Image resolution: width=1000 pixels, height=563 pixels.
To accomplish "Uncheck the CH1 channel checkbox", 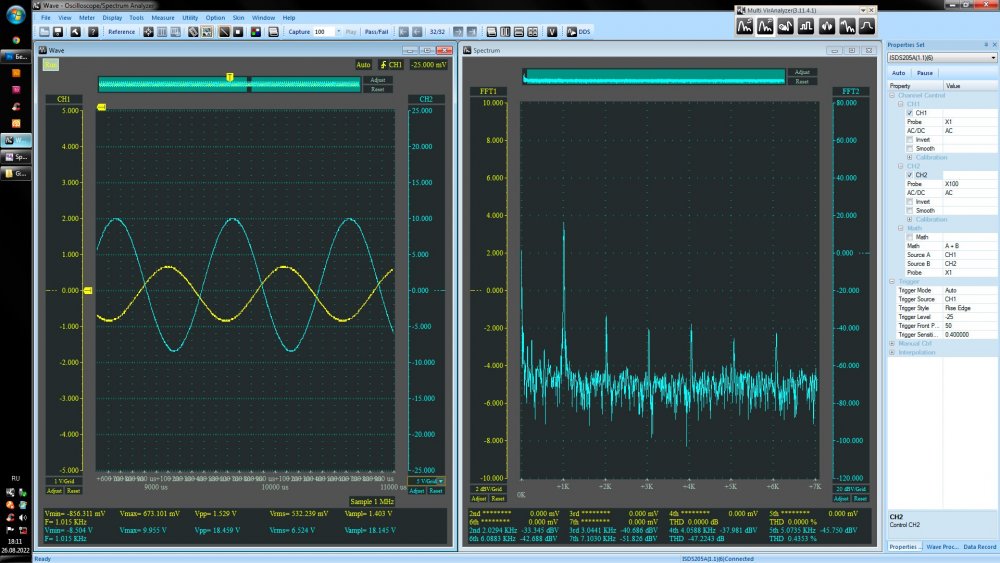I will (x=909, y=113).
